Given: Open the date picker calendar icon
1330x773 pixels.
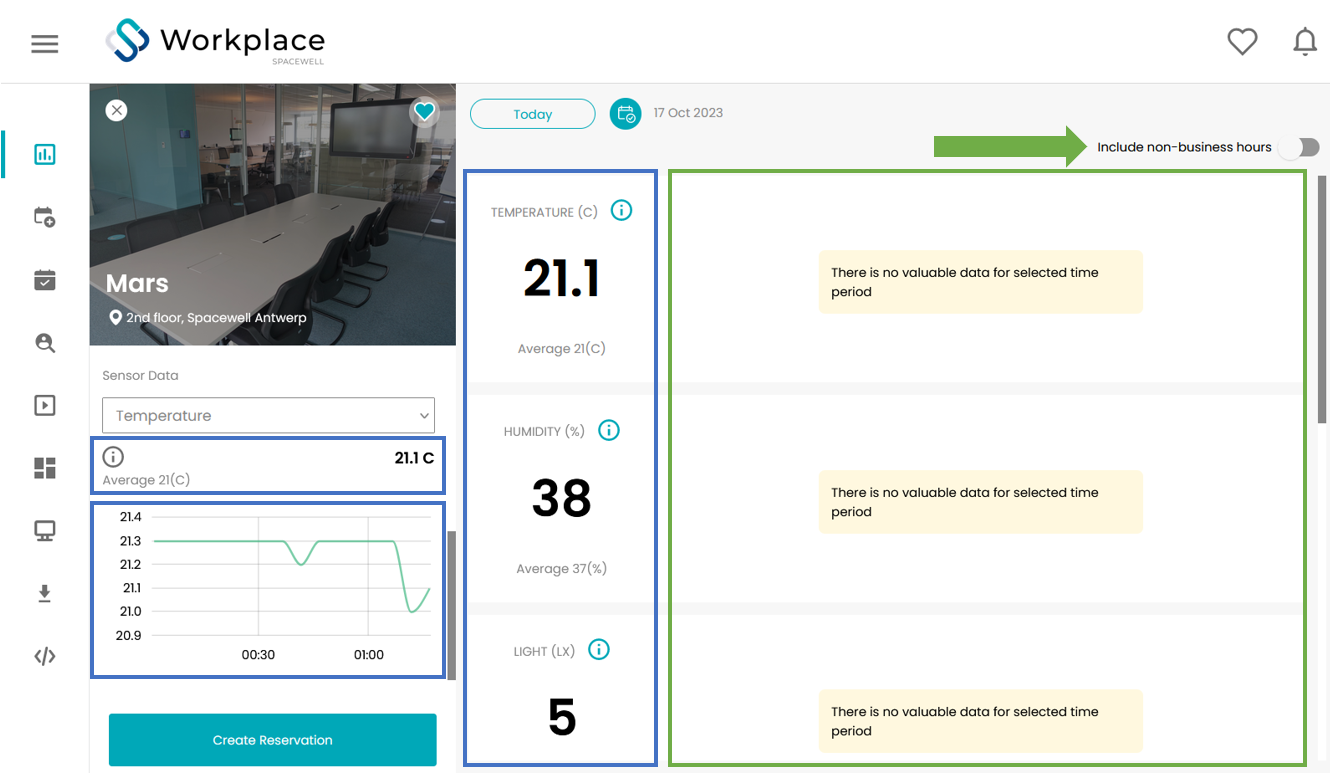Looking at the screenshot, I should [x=625, y=113].
